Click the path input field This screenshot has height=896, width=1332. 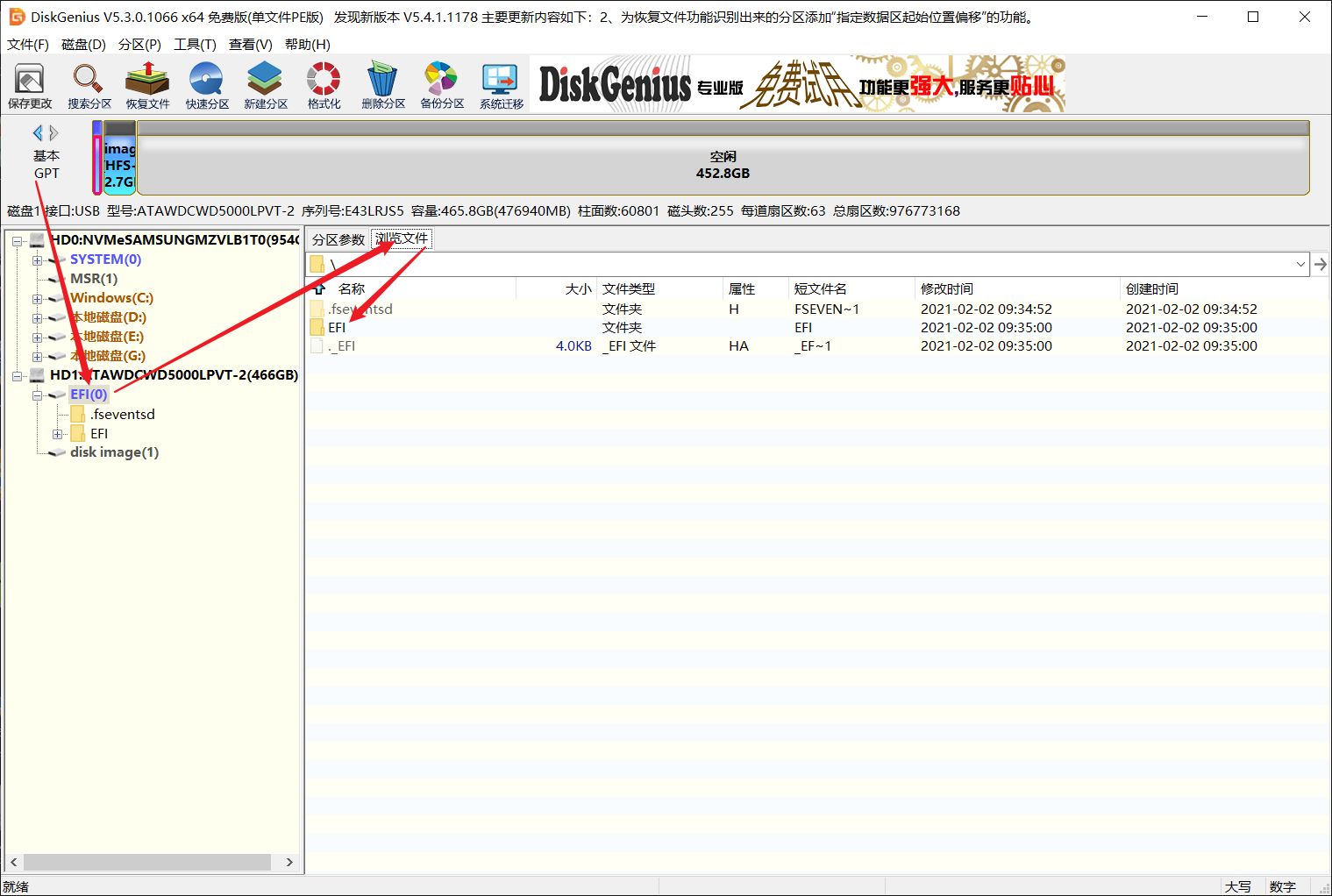[x=807, y=264]
